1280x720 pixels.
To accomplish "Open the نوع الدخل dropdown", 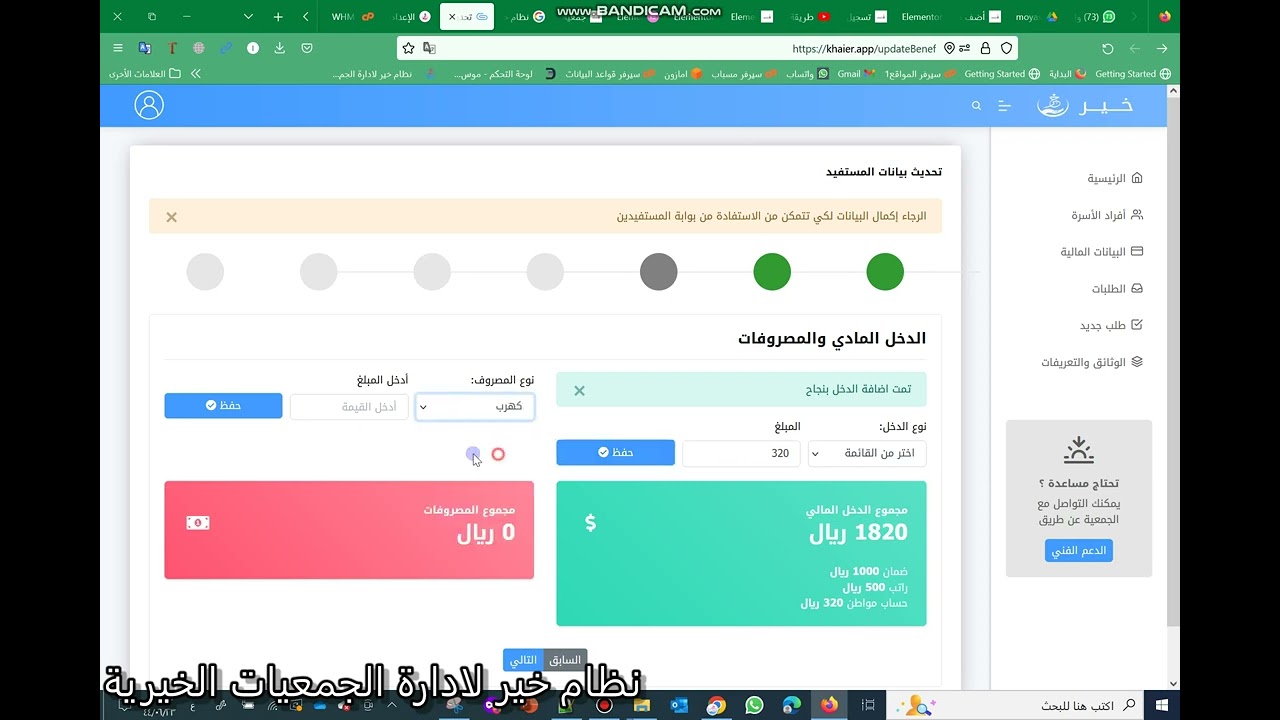I will pyautogui.click(x=867, y=453).
